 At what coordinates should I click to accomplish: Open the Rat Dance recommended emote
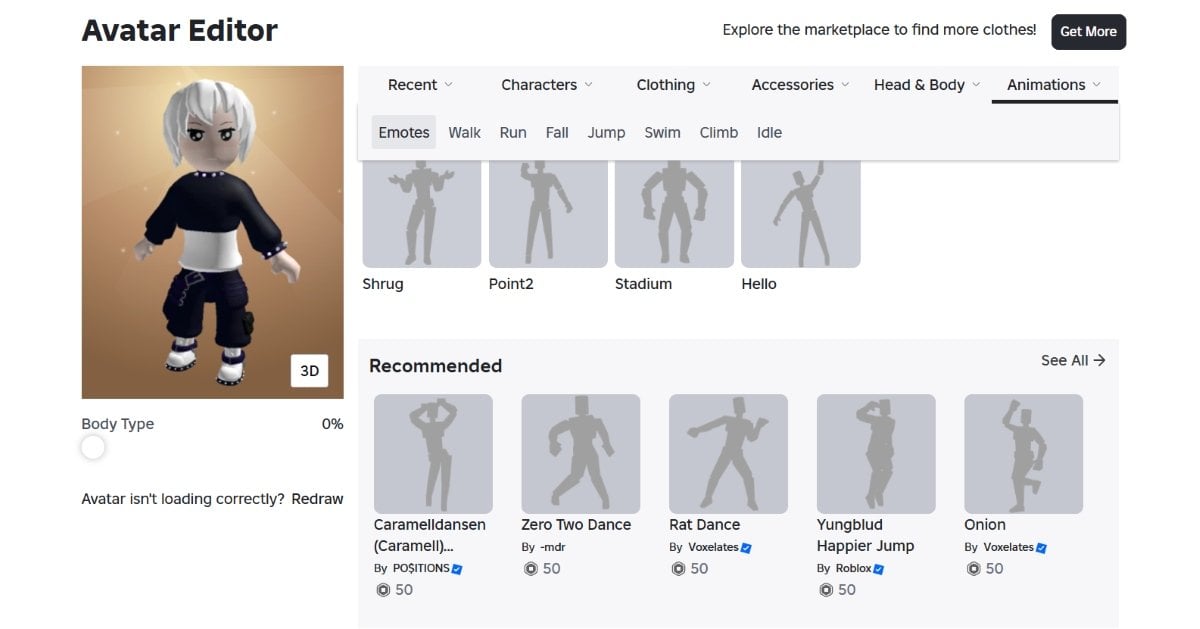(728, 454)
